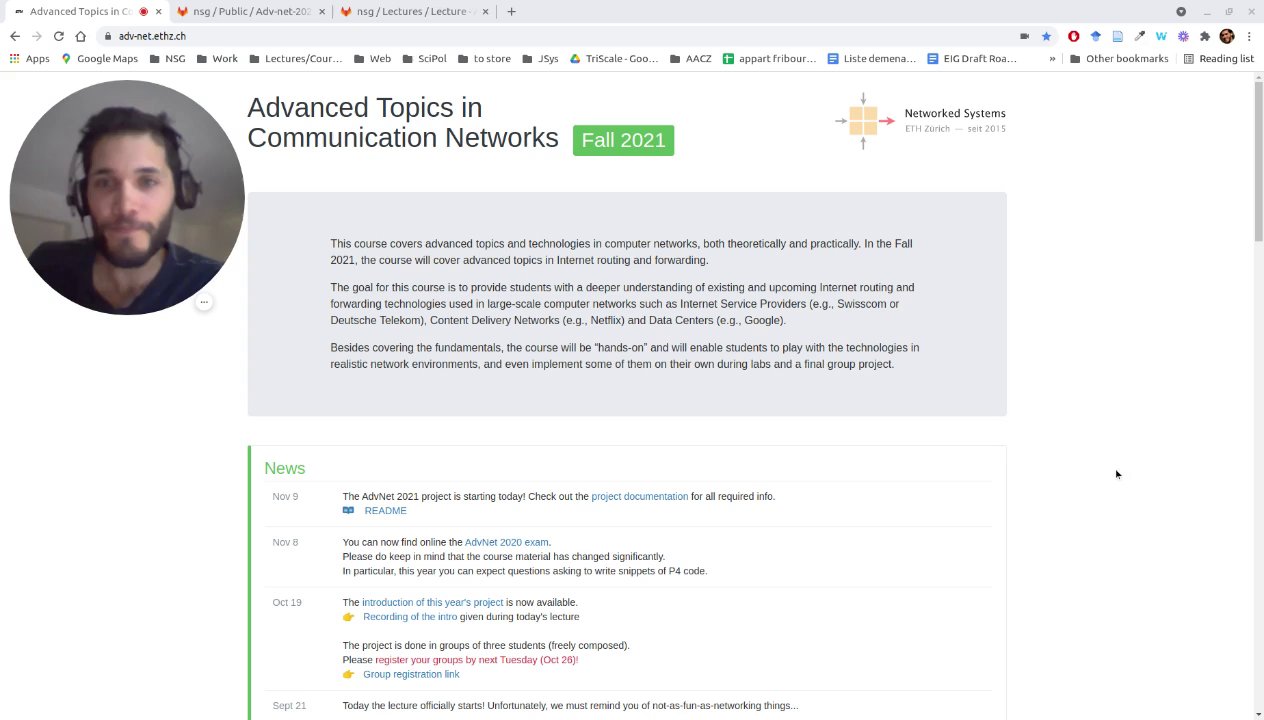Viewport: 1264px width, 720px height.
Task: Open the project documentation link
Action: click(x=639, y=496)
